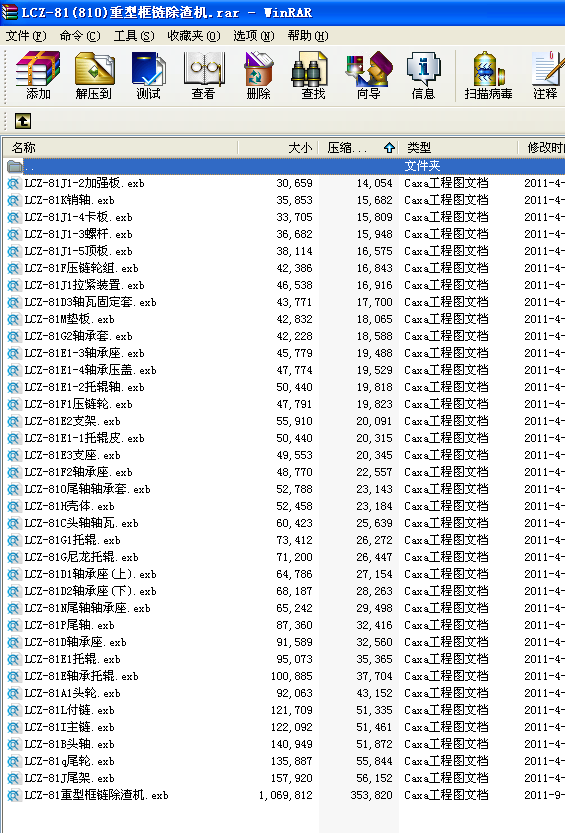Select file LCZ-81E1-3轴承座.exb
The height and width of the screenshot is (833, 565).
coord(84,353)
